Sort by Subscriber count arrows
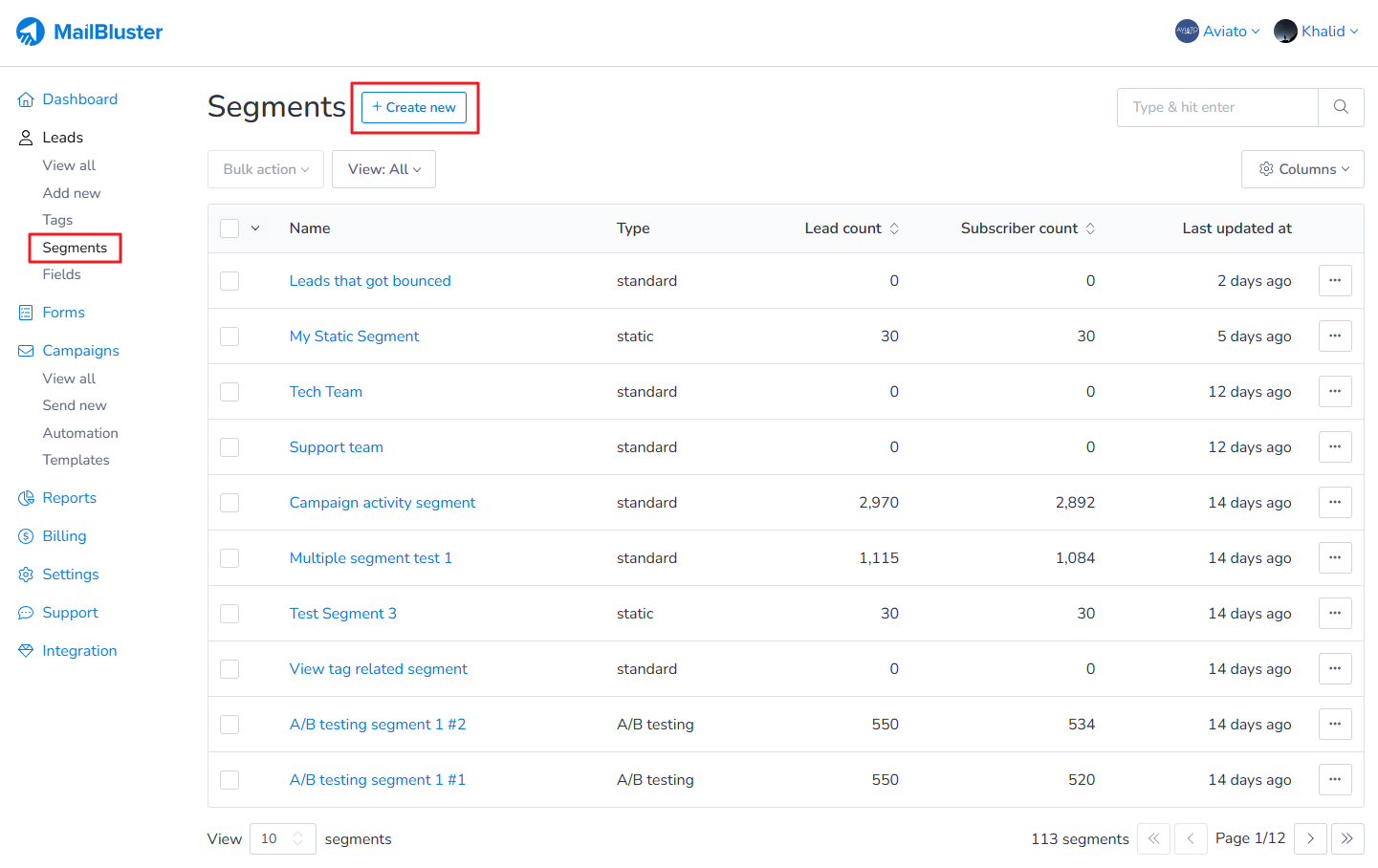This screenshot has width=1378, height=868. coord(1090,228)
